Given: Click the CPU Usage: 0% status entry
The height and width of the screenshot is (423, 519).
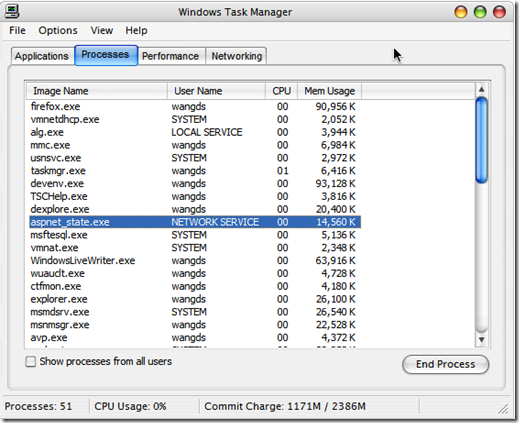Looking at the screenshot, I should pos(130,406).
